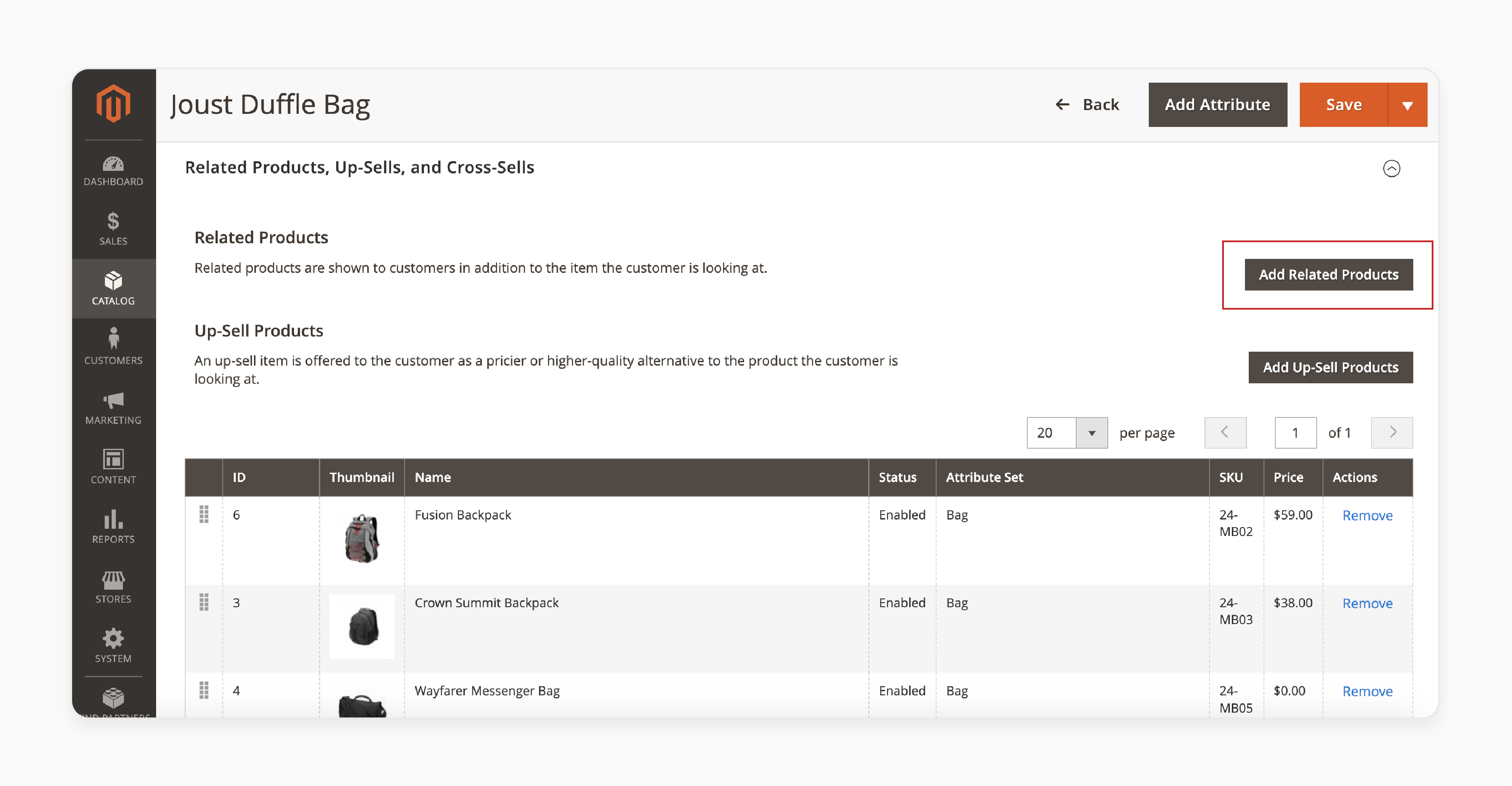Click Add Related Products button
Viewport: 1512px width, 786px height.
tap(1328, 275)
